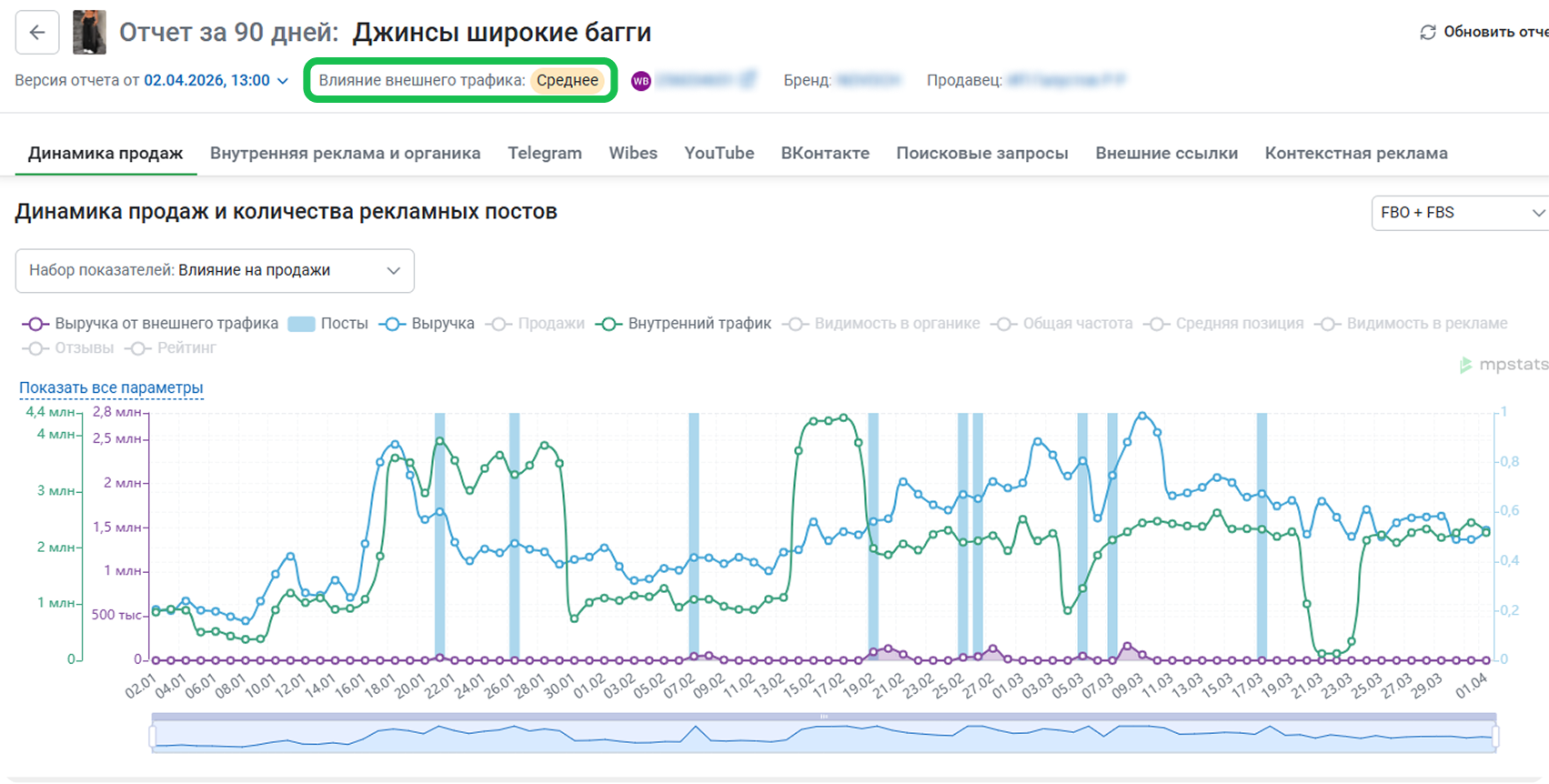Click the jeans product thumbnail

coord(89,33)
